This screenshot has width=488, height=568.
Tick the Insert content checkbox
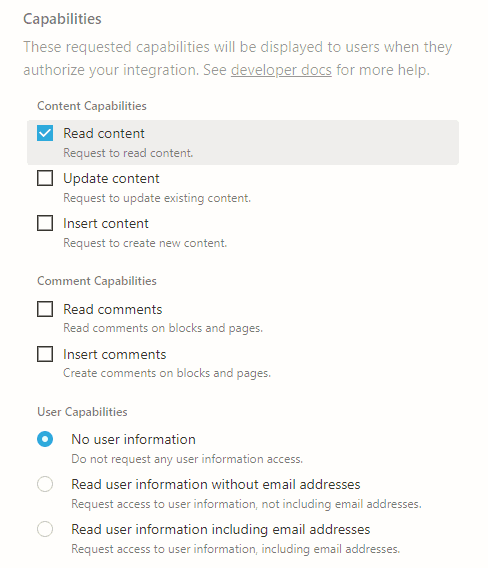click(x=45, y=223)
